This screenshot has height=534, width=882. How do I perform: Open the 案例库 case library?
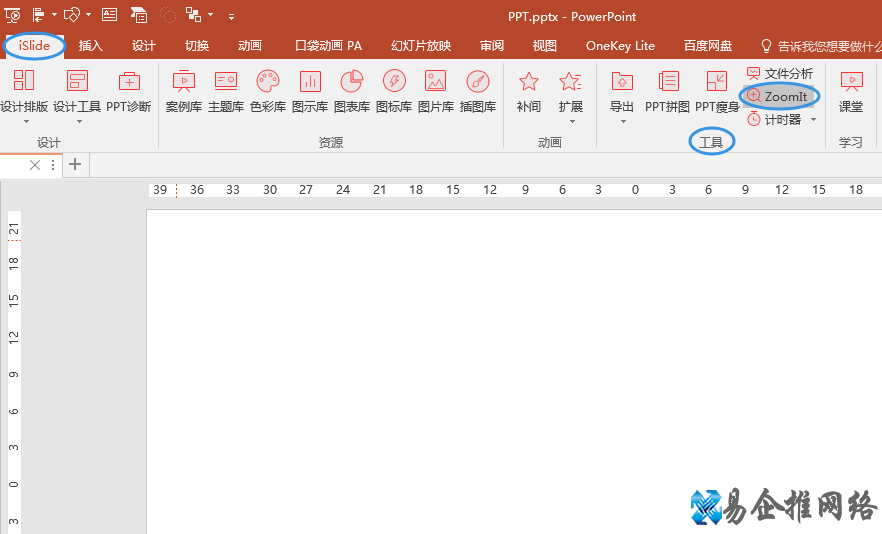184,91
